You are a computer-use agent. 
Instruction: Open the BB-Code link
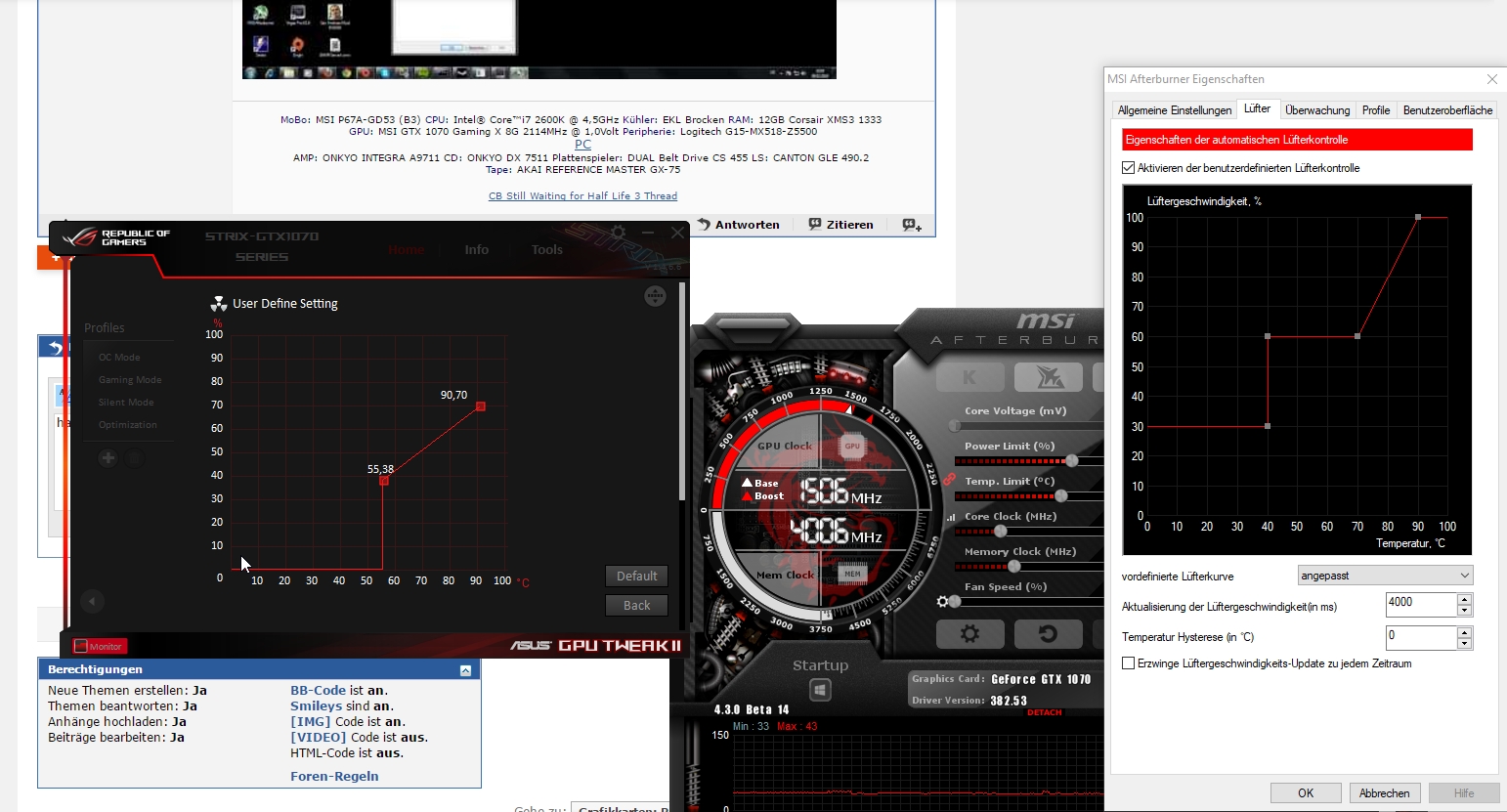coord(319,691)
